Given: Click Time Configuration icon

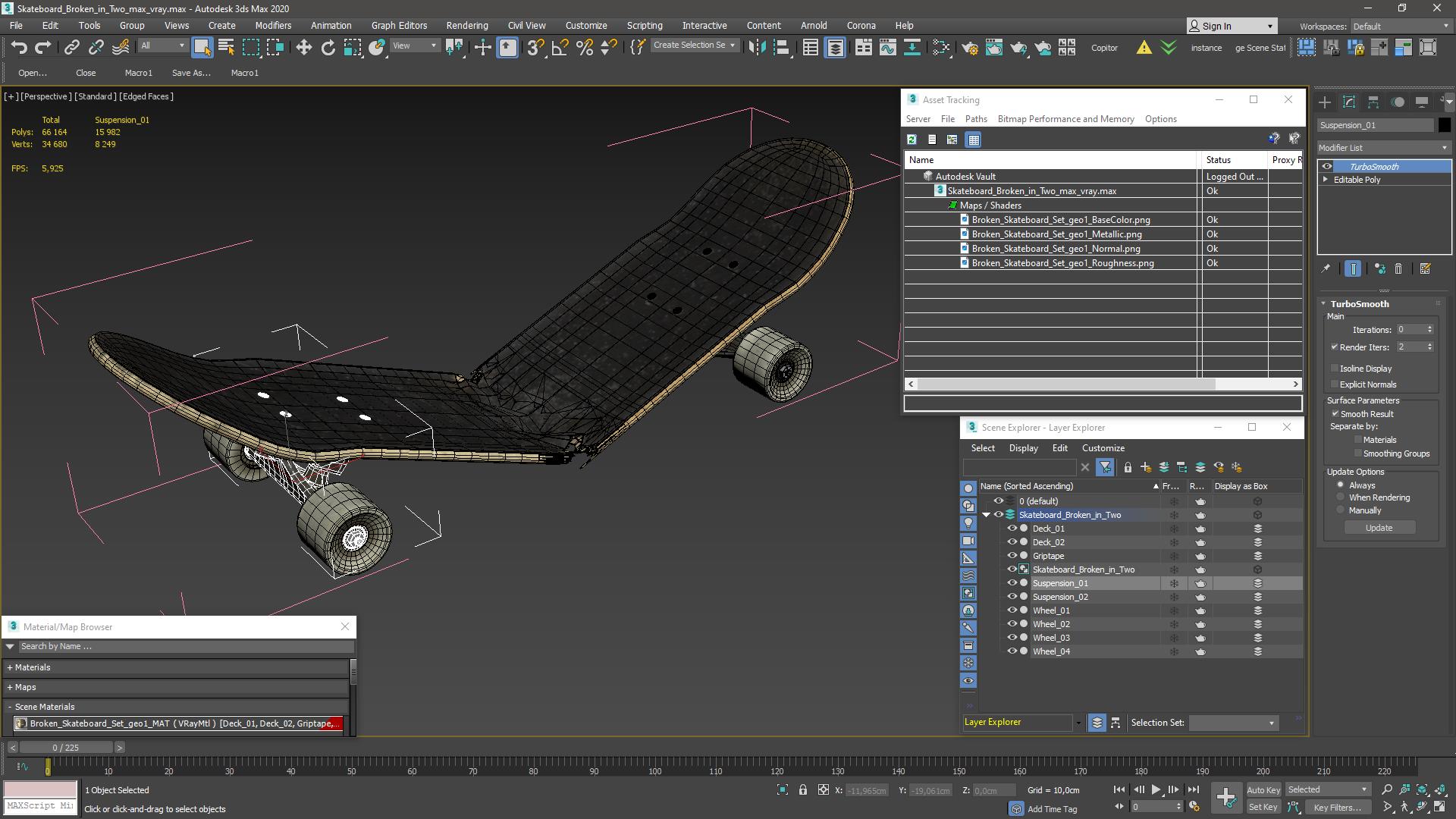Looking at the screenshot, I should (x=1194, y=807).
